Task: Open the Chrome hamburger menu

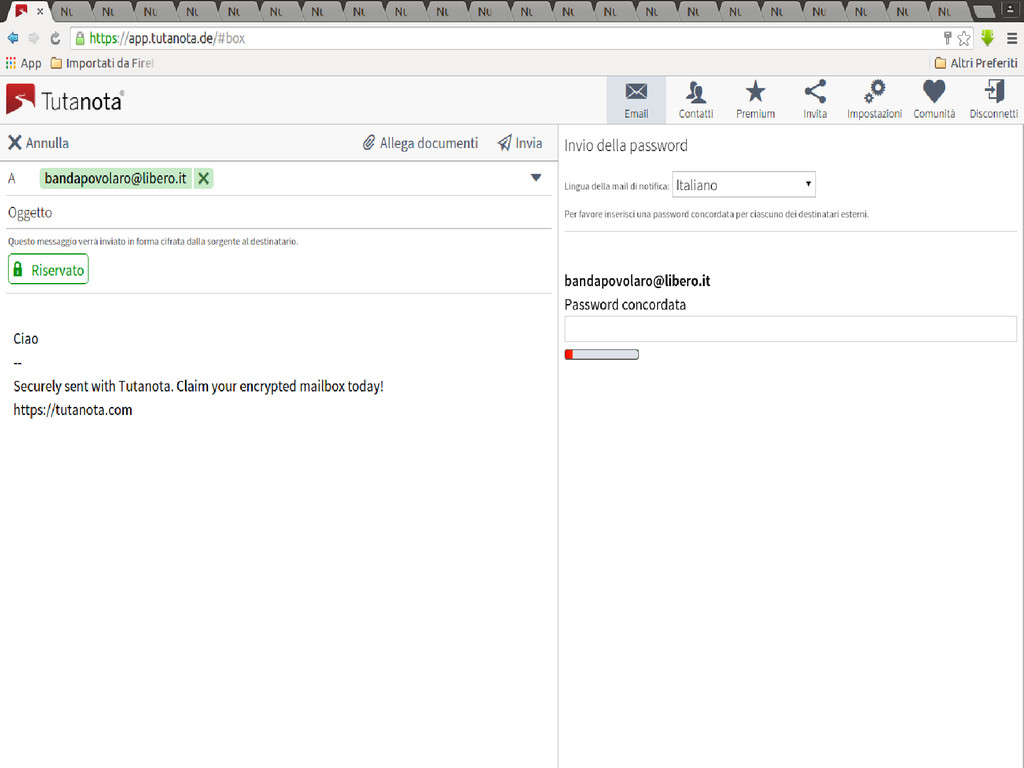Action: [x=1012, y=39]
